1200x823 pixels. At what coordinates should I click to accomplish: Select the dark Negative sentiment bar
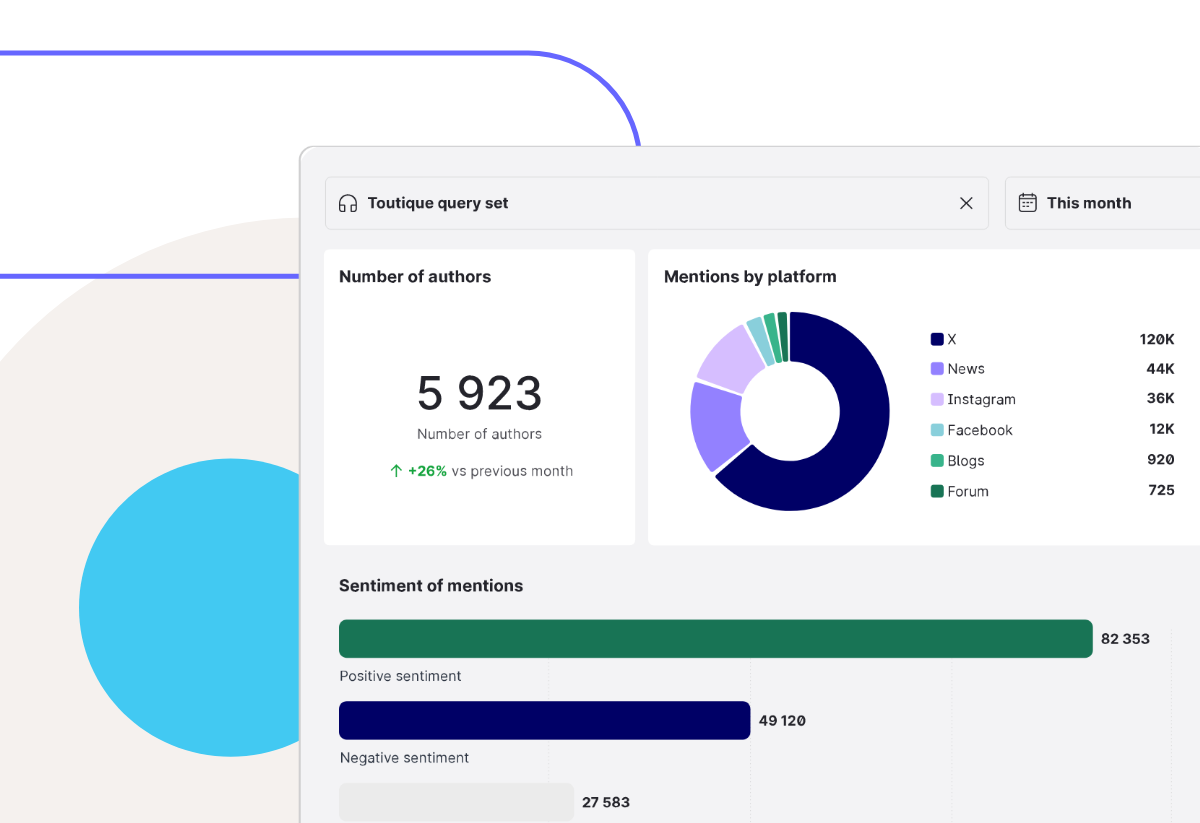[x=544, y=720]
